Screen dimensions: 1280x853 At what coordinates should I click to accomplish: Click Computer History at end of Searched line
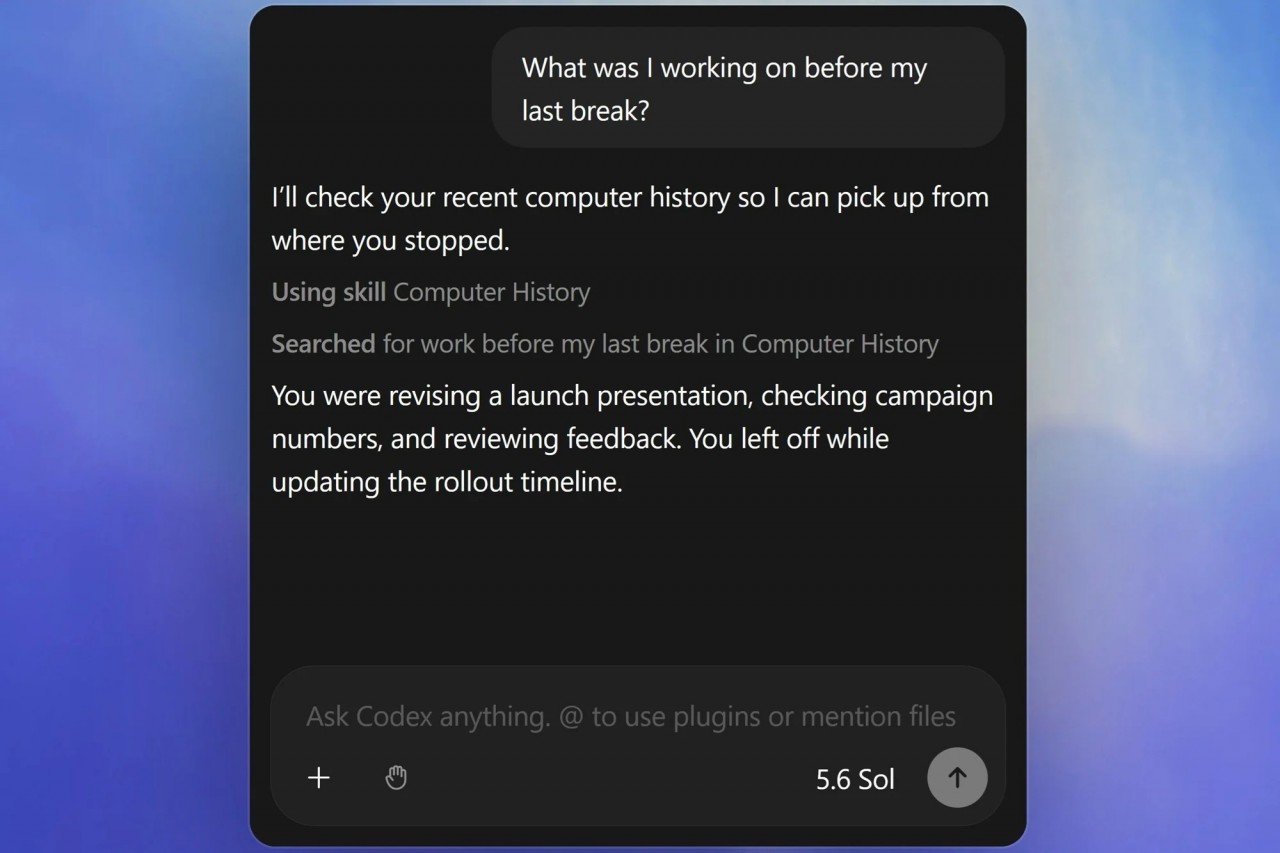coord(840,344)
